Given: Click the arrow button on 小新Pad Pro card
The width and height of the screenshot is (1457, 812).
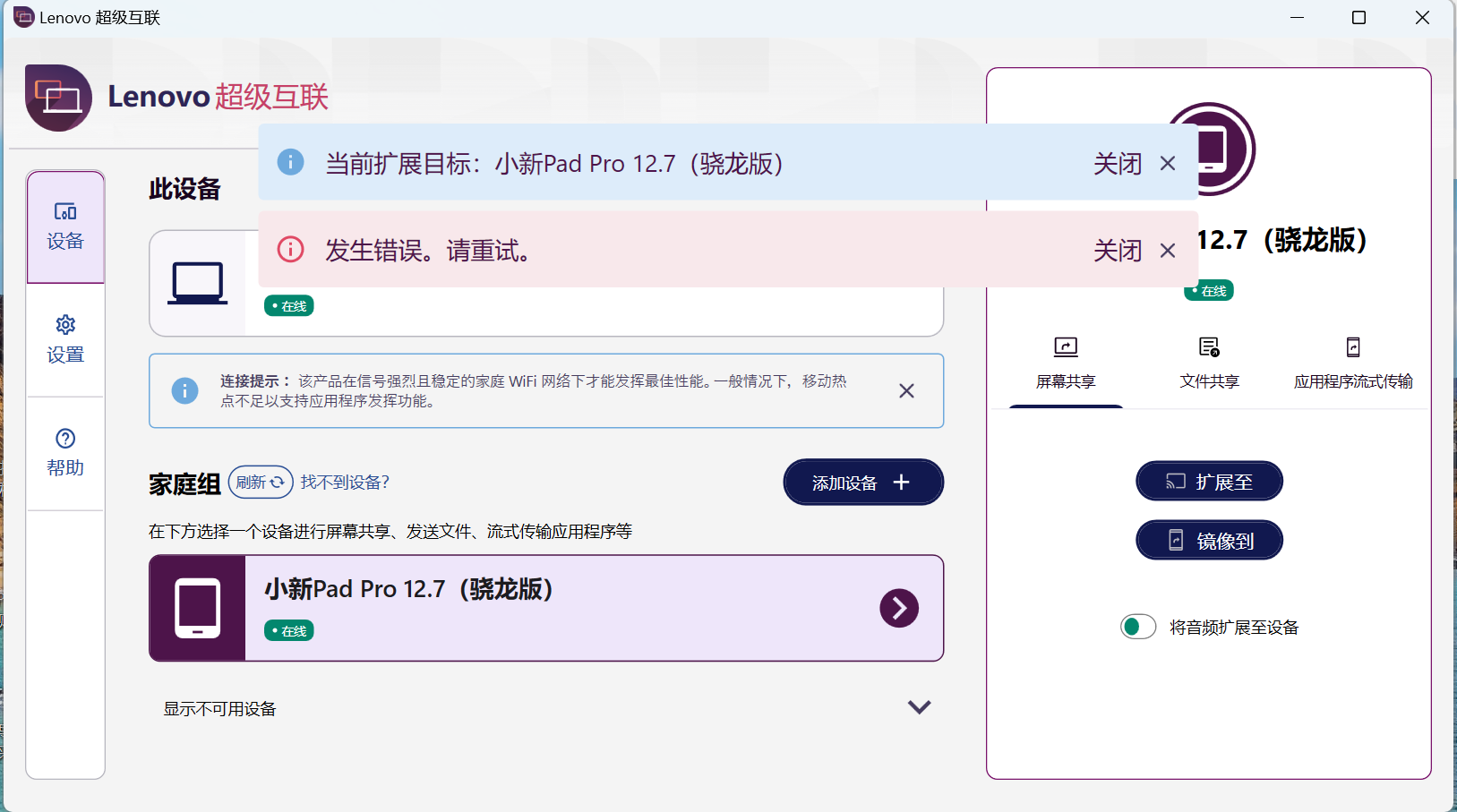Looking at the screenshot, I should pos(899,608).
